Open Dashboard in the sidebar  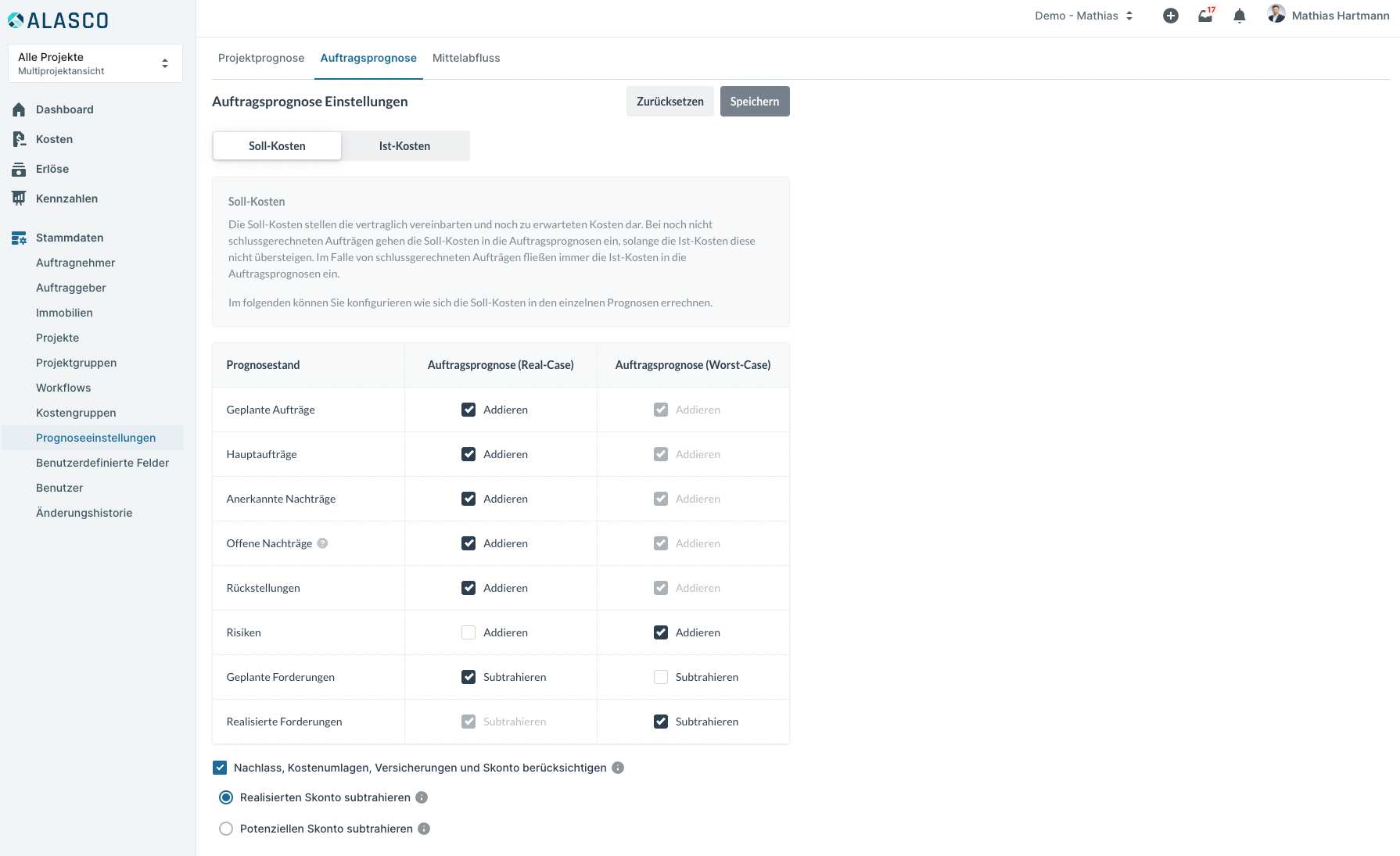click(65, 109)
